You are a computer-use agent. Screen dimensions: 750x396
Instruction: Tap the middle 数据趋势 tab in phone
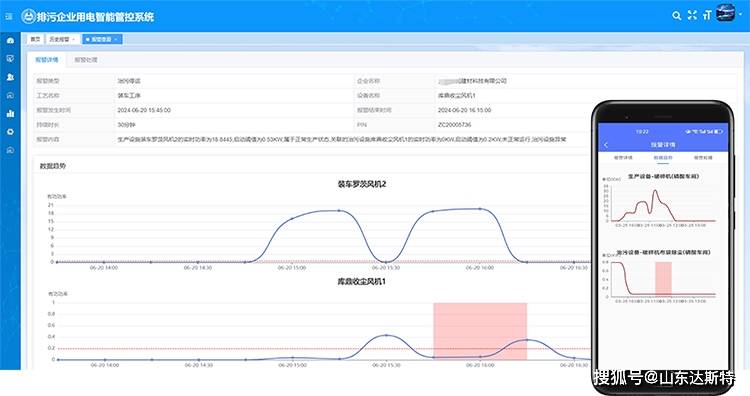tap(663, 157)
